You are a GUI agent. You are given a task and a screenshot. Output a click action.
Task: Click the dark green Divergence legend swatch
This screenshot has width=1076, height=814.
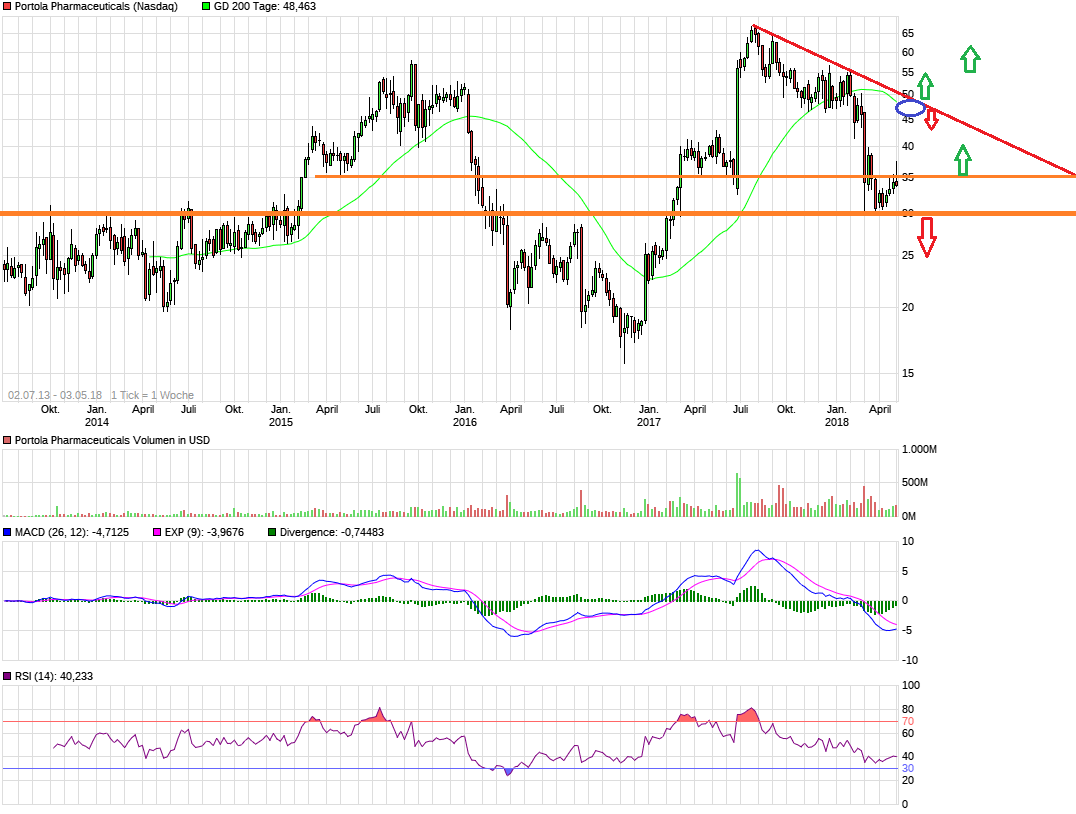[x=272, y=532]
